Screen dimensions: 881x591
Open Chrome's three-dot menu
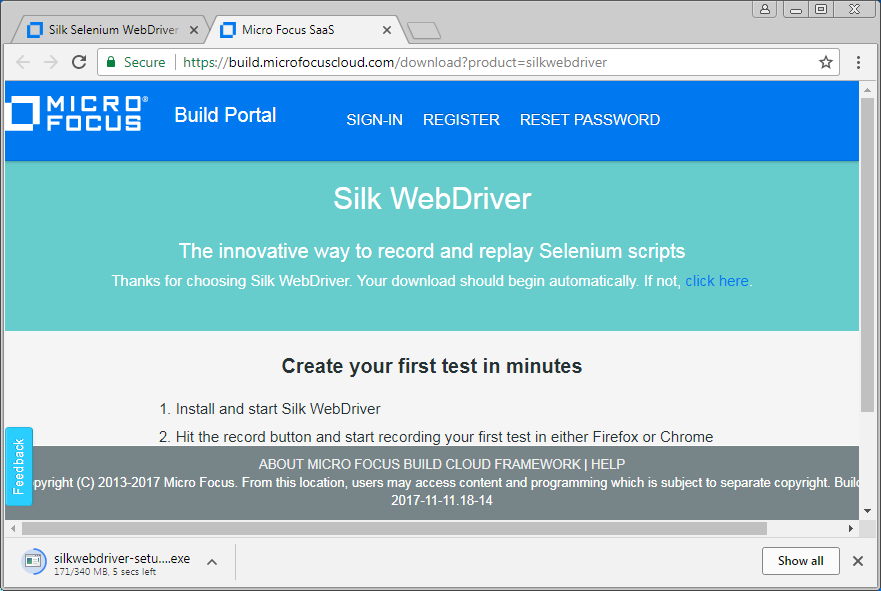tap(858, 62)
